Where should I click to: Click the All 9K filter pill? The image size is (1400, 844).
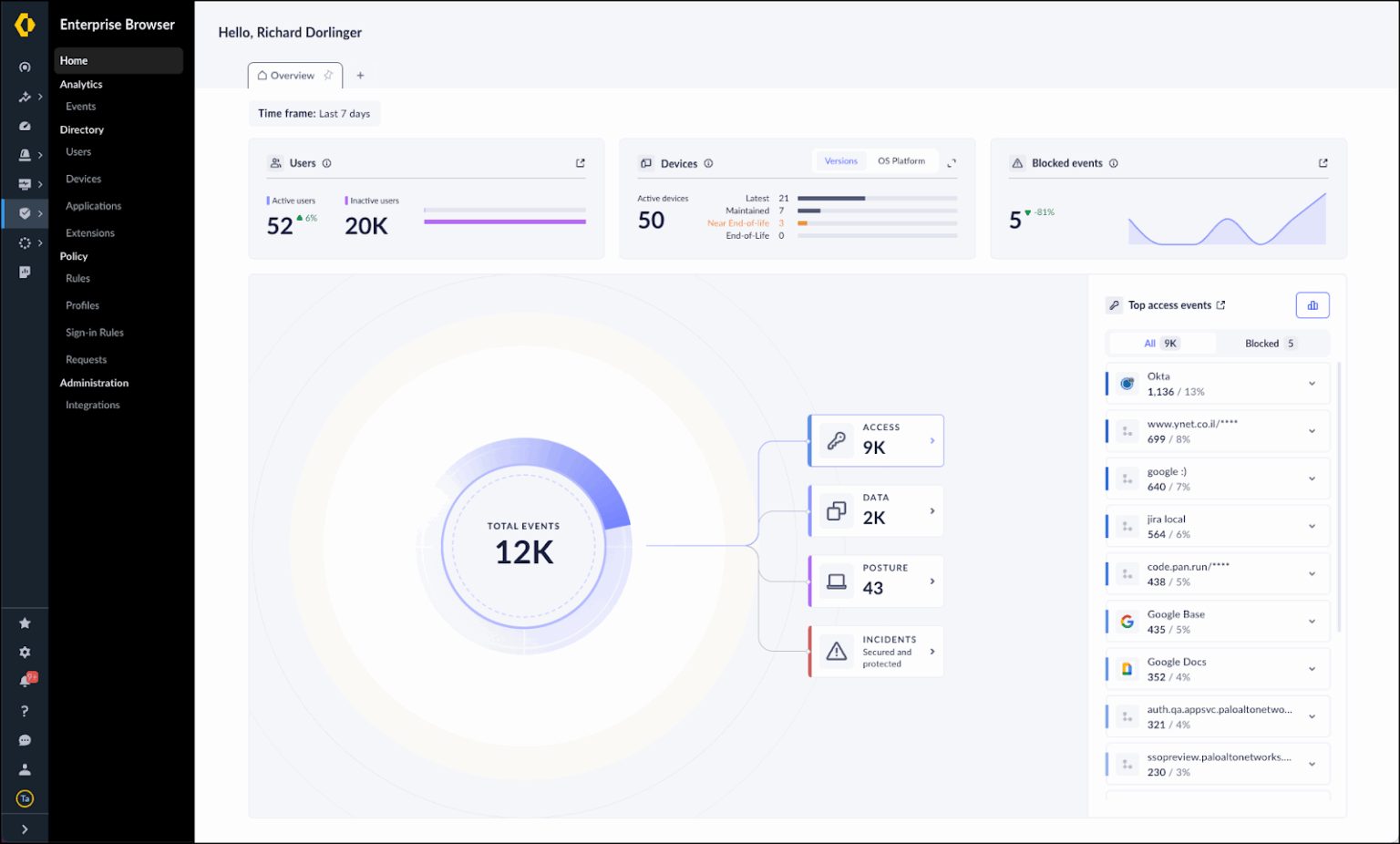tap(1161, 343)
